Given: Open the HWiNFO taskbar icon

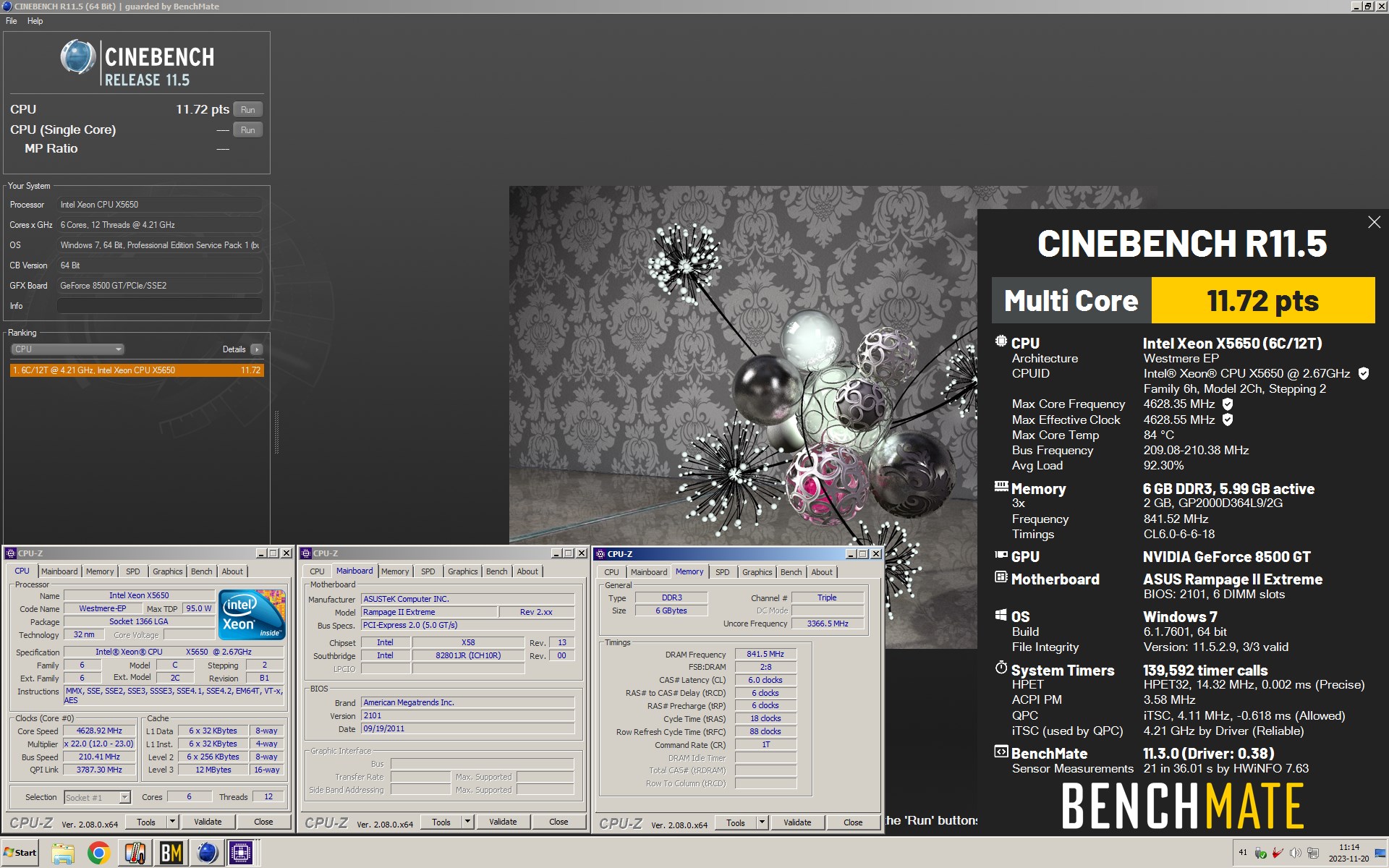Looking at the screenshot, I should coord(135,854).
